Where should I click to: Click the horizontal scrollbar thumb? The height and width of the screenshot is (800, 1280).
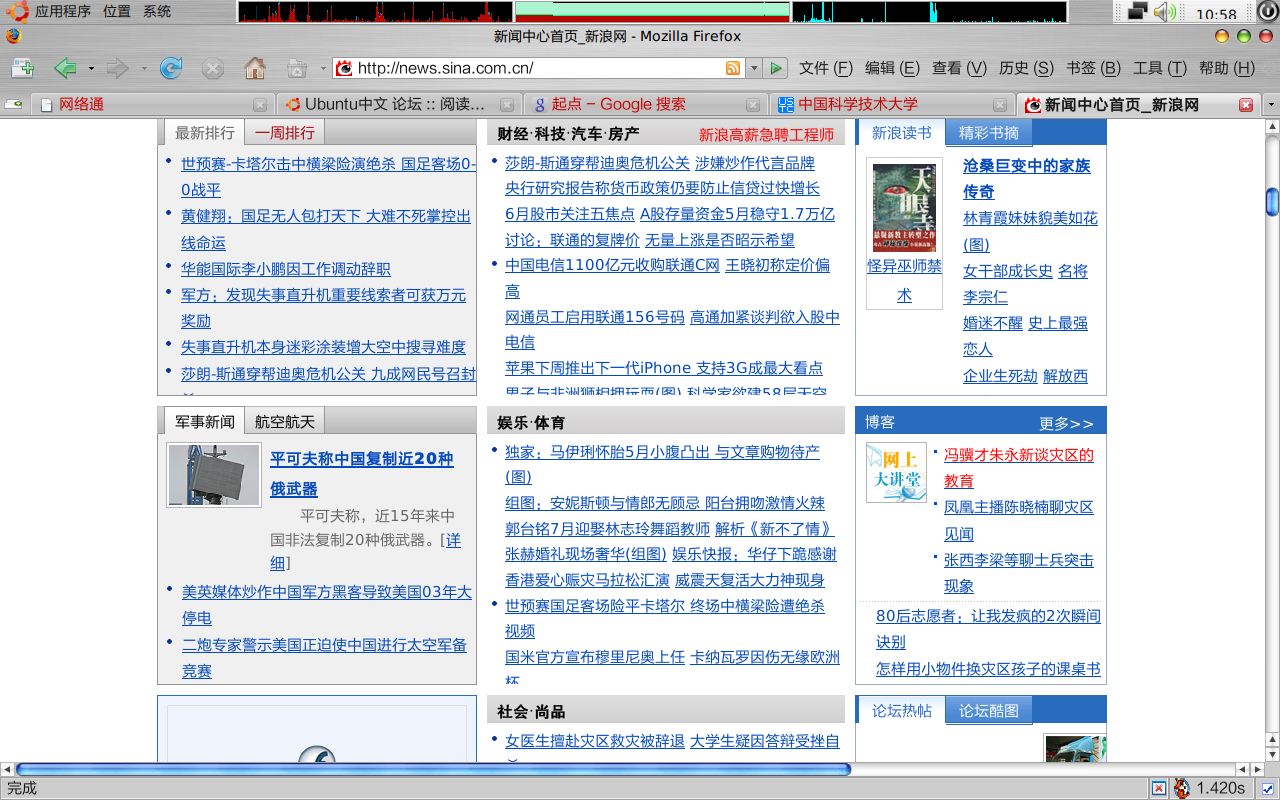click(x=432, y=769)
